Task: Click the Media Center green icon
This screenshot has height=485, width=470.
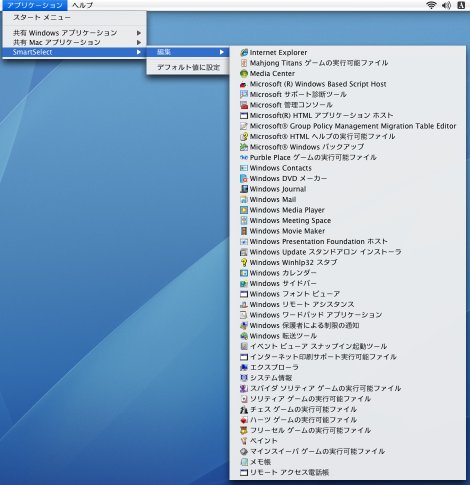Action: click(244, 73)
